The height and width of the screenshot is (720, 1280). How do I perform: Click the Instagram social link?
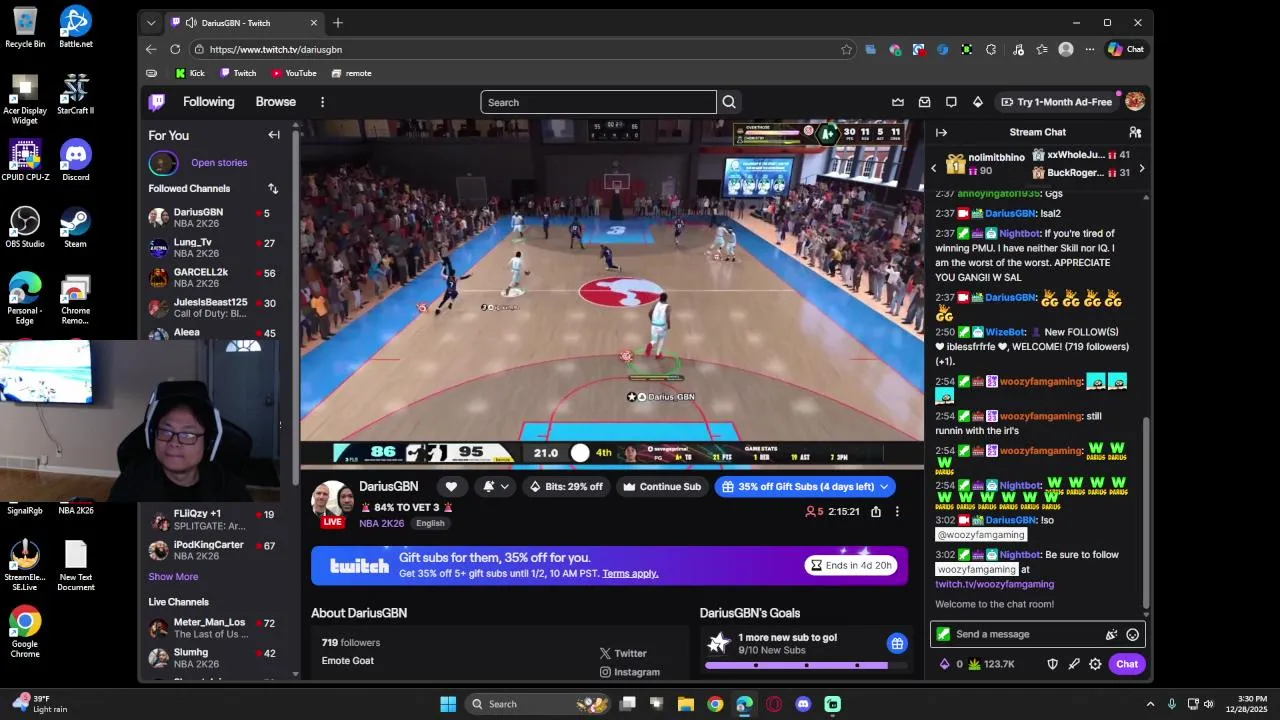click(x=629, y=672)
